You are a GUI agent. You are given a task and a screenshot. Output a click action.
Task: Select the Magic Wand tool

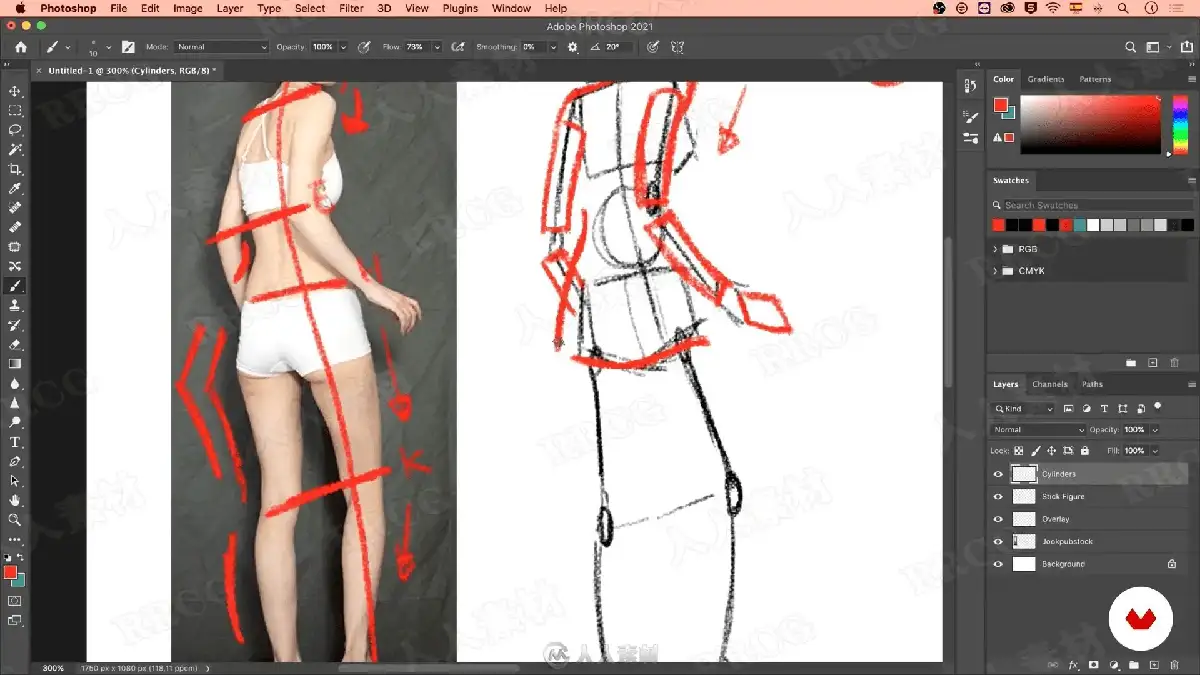pos(15,150)
